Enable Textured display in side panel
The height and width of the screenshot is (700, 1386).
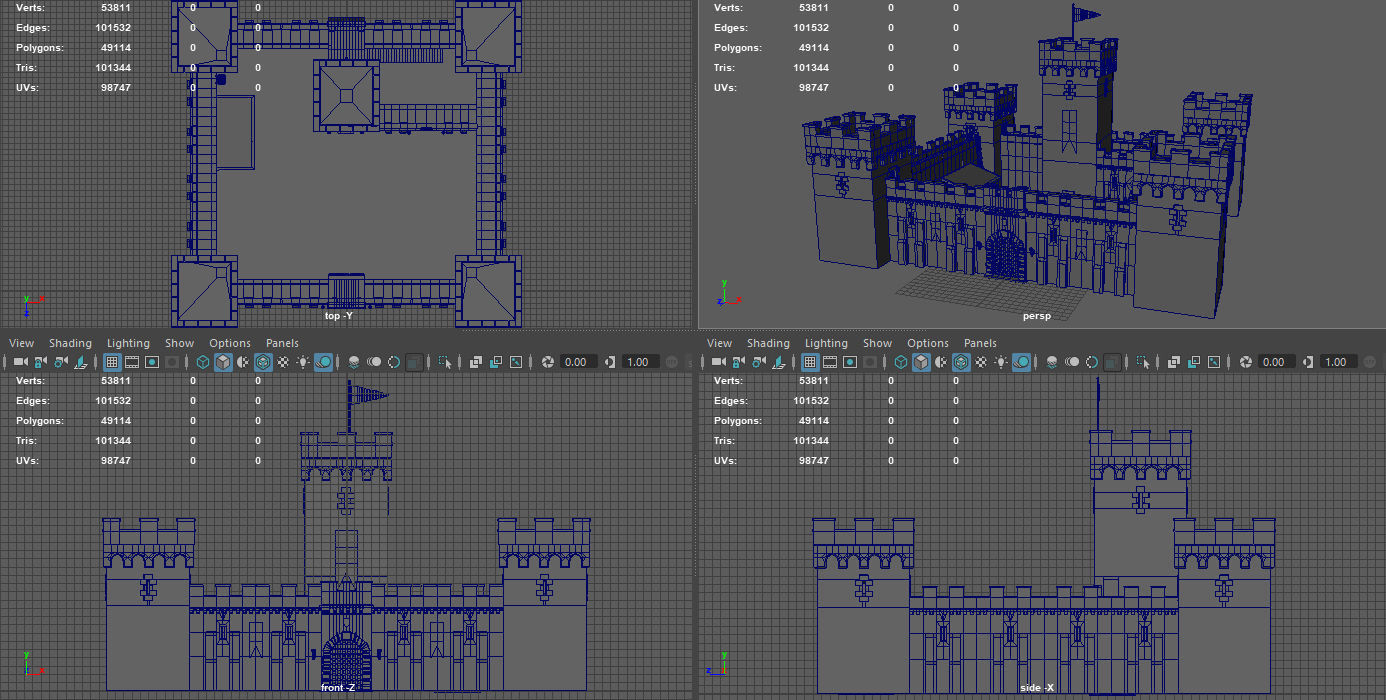[x=982, y=362]
